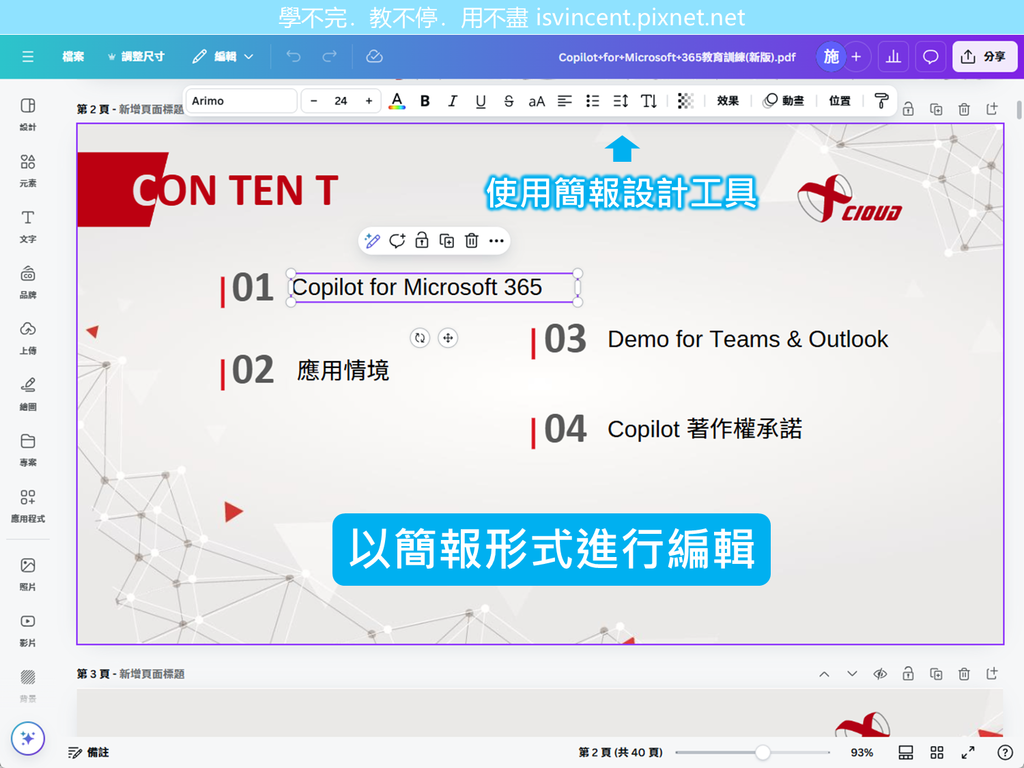Viewport: 1024px width, 768px height.
Task: Open the 調整尺寸 resize menu
Action: click(x=136, y=57)
